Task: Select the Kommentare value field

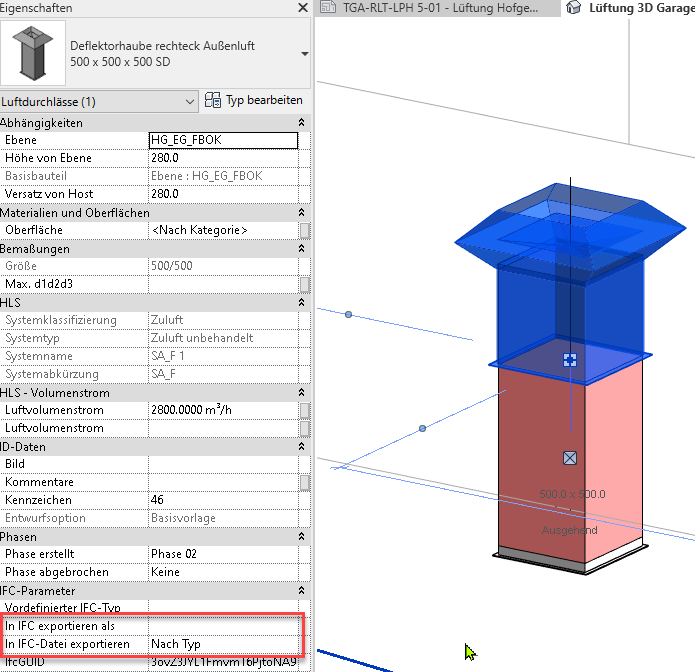Action: (x=222, y=483)
